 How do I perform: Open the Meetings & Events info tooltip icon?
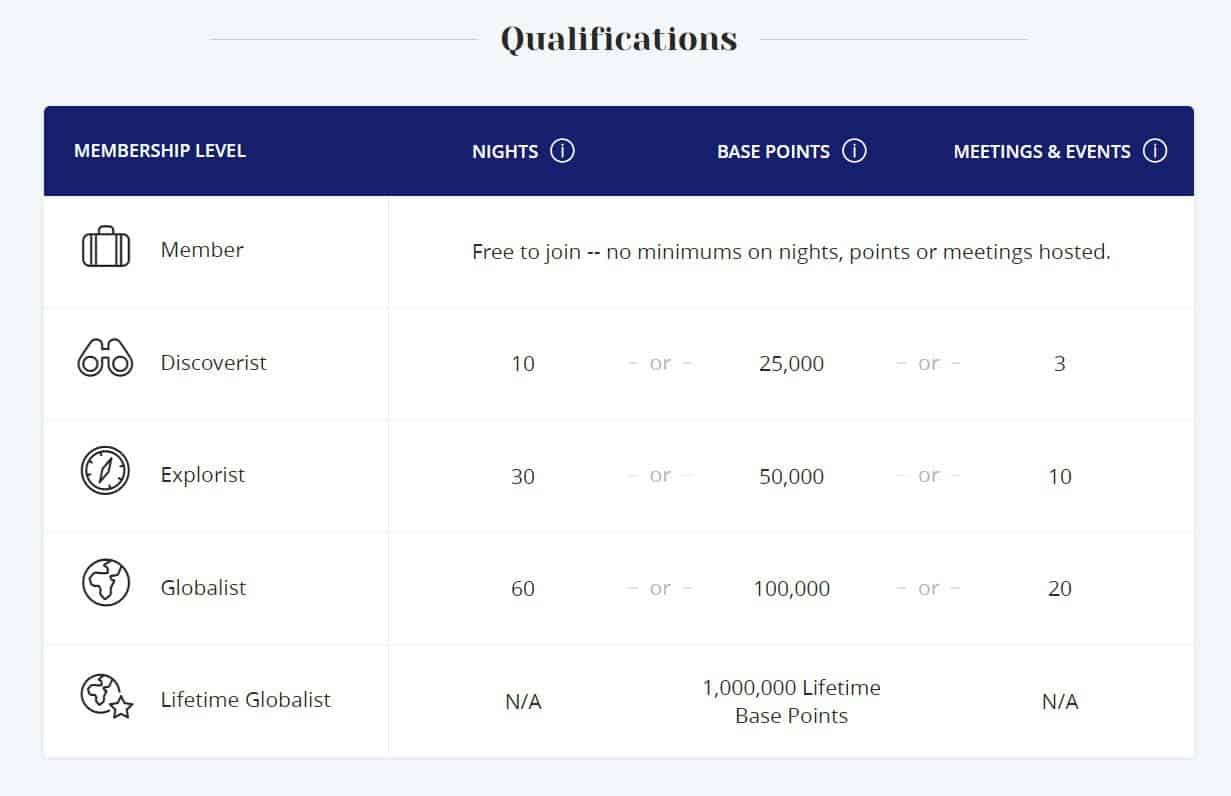[x=1156, y=150]
